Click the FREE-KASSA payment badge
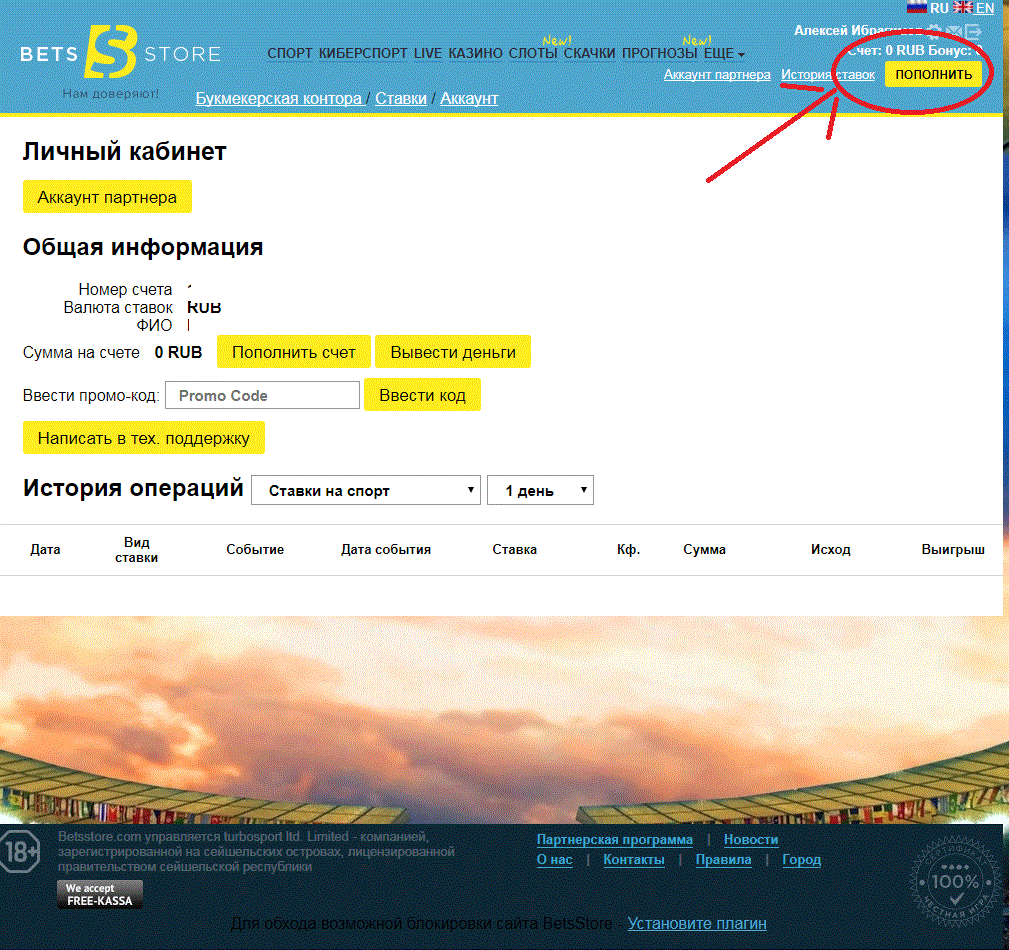1009x950 pixels. pos(100,894)
